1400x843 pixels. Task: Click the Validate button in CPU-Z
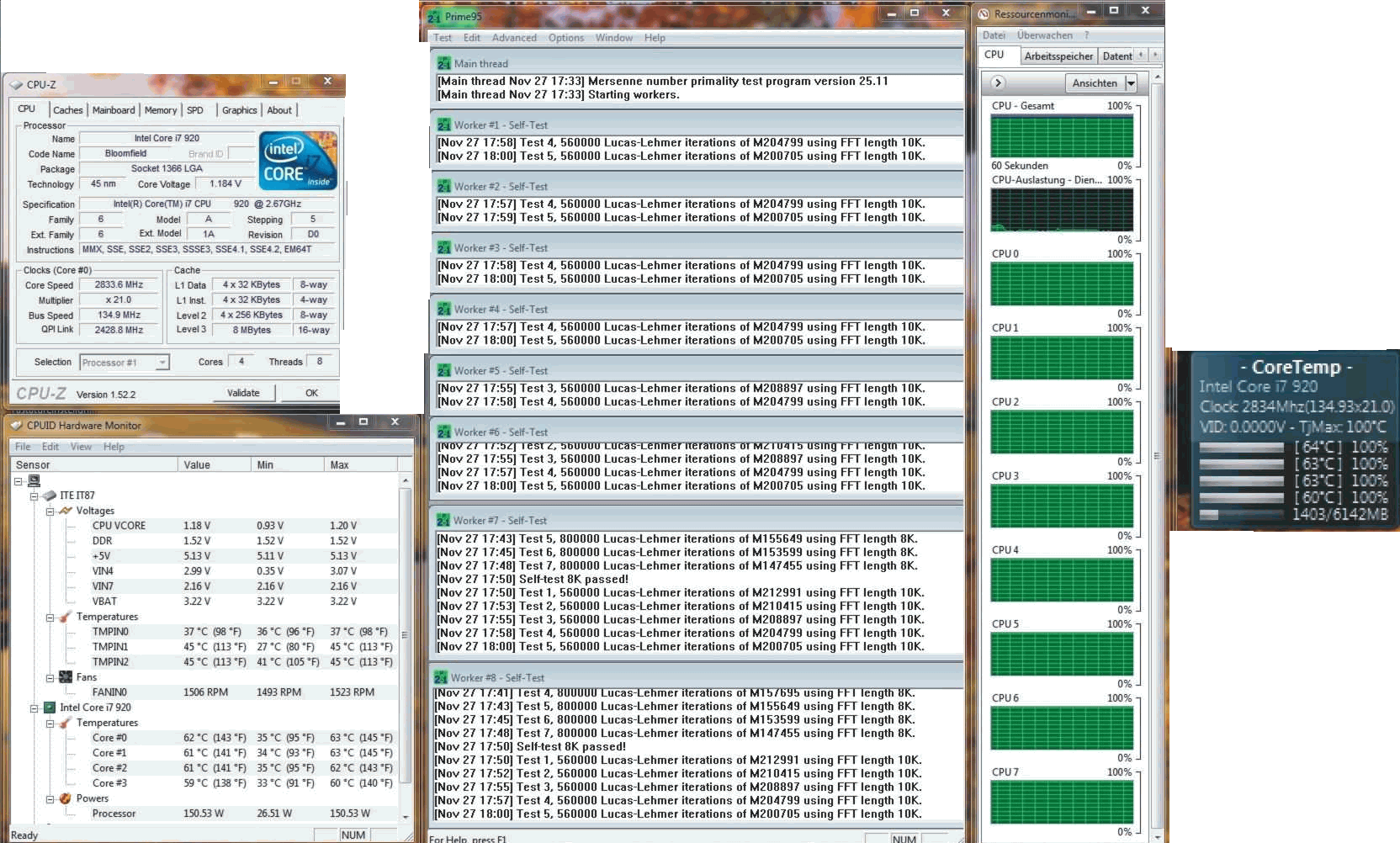click(x=244, y=393)
